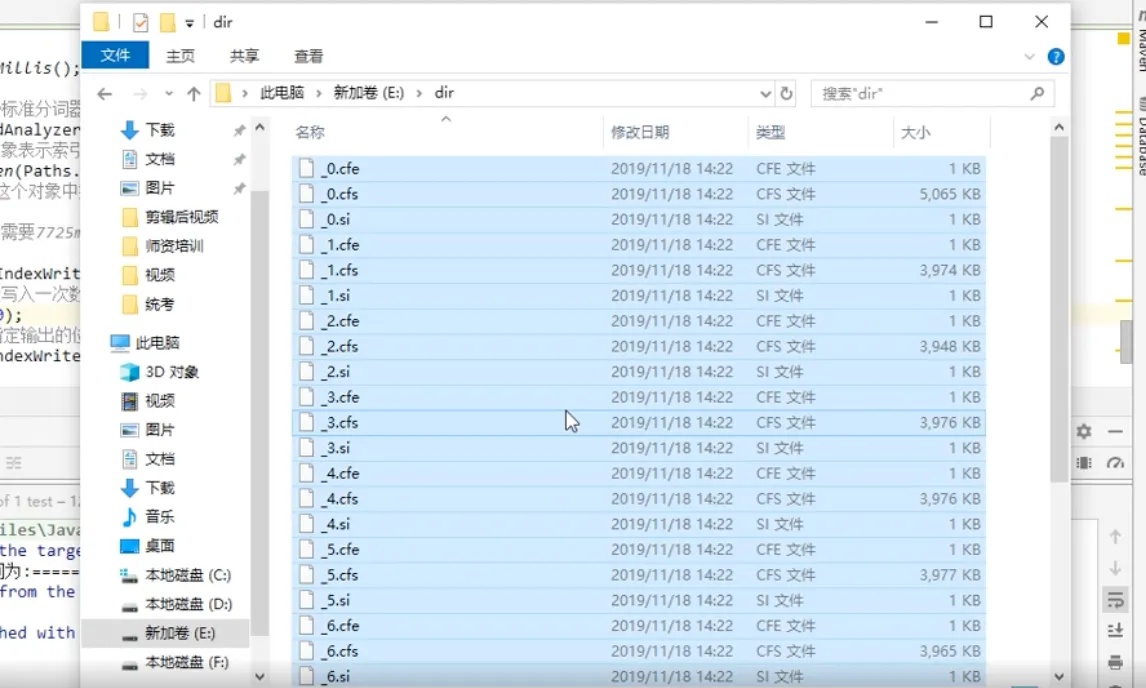Open the 剪辑后视频 folder
The width and height of the screenshot is (1146, 688).
[x=181, y=217]
